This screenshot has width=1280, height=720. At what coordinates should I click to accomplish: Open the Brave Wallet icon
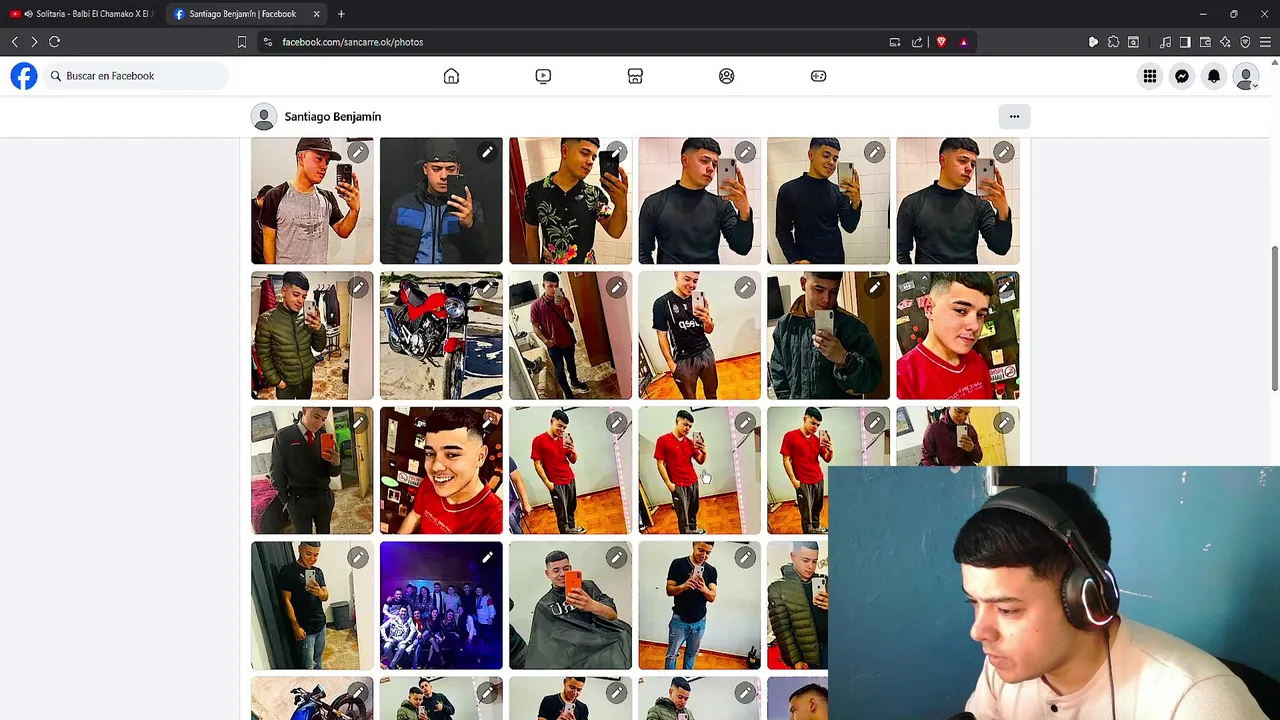[x=1205, y=42]
